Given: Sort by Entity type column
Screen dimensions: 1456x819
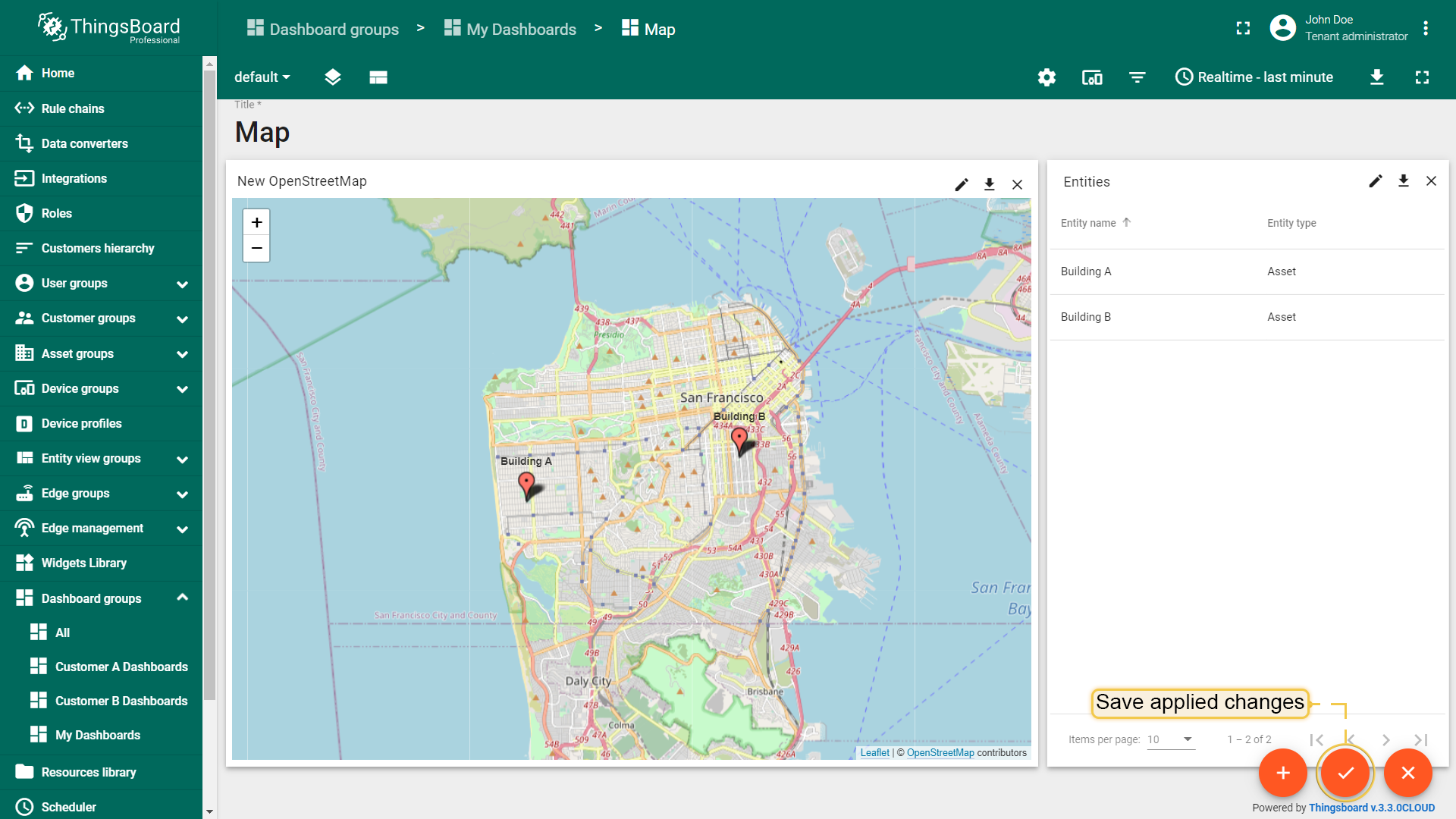Looking at the screenshot, I should click(x=1291, y=222).
